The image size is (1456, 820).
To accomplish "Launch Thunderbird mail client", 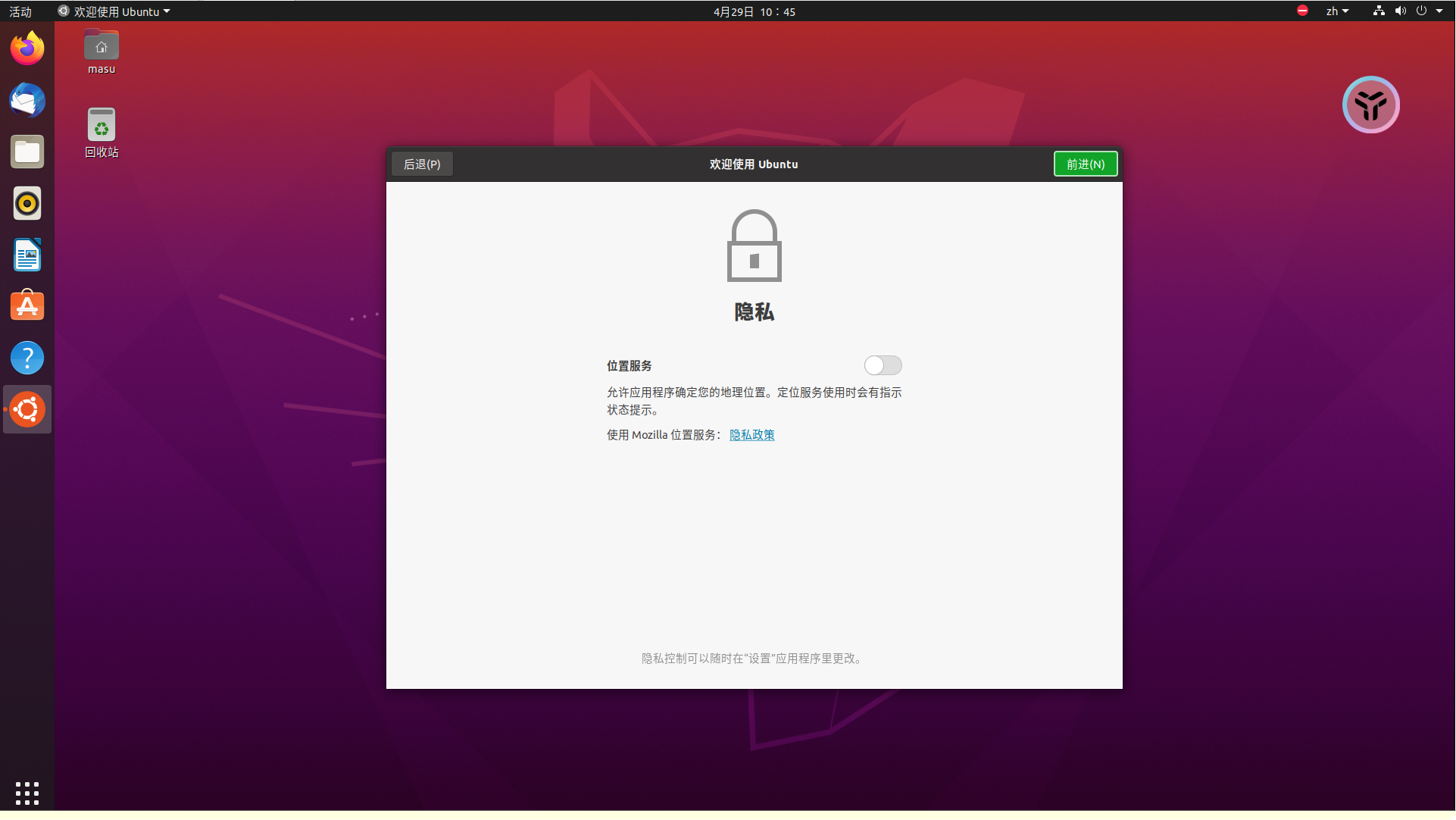I will click(x=27, y=101).
